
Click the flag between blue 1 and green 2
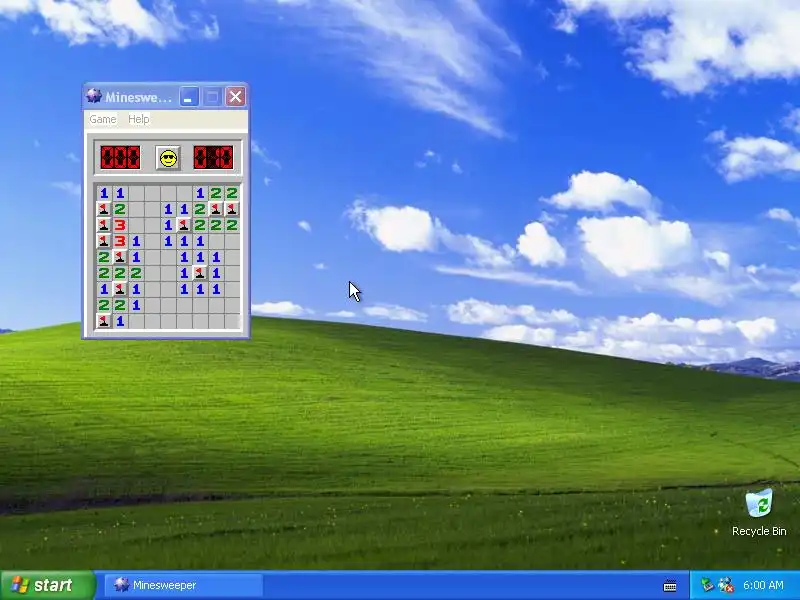184,225
